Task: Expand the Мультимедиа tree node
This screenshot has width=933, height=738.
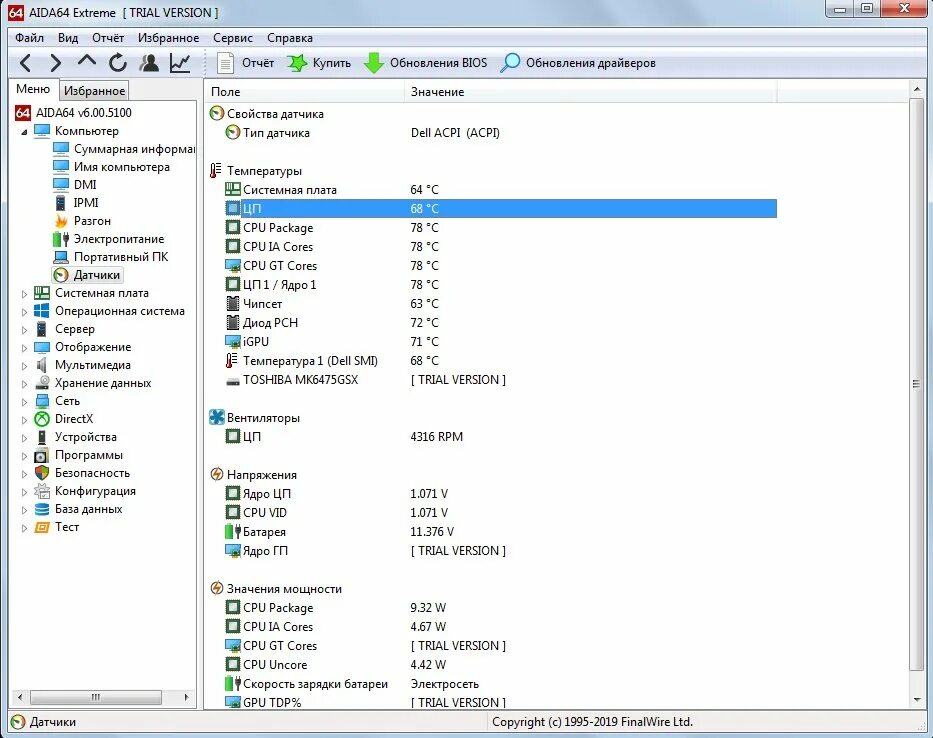Action: click(24, 365)
